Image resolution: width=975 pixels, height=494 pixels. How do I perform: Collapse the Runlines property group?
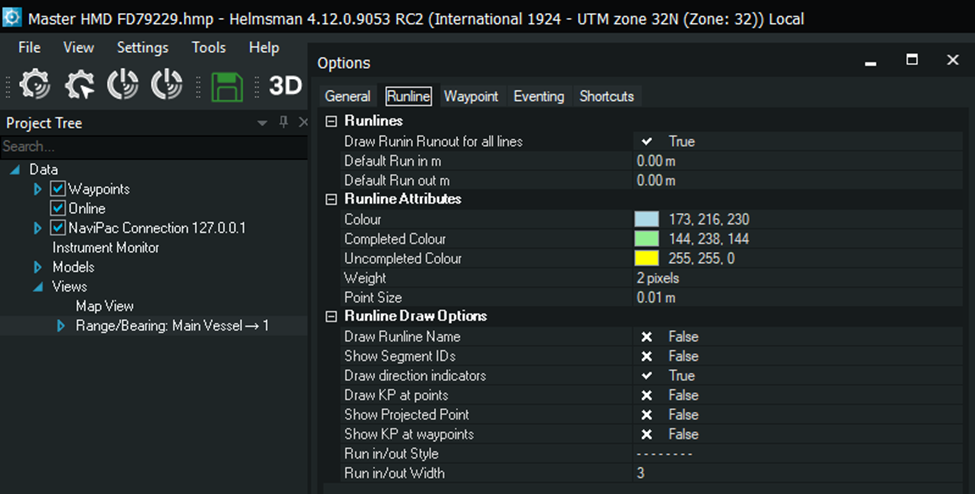tap(331, 121)
